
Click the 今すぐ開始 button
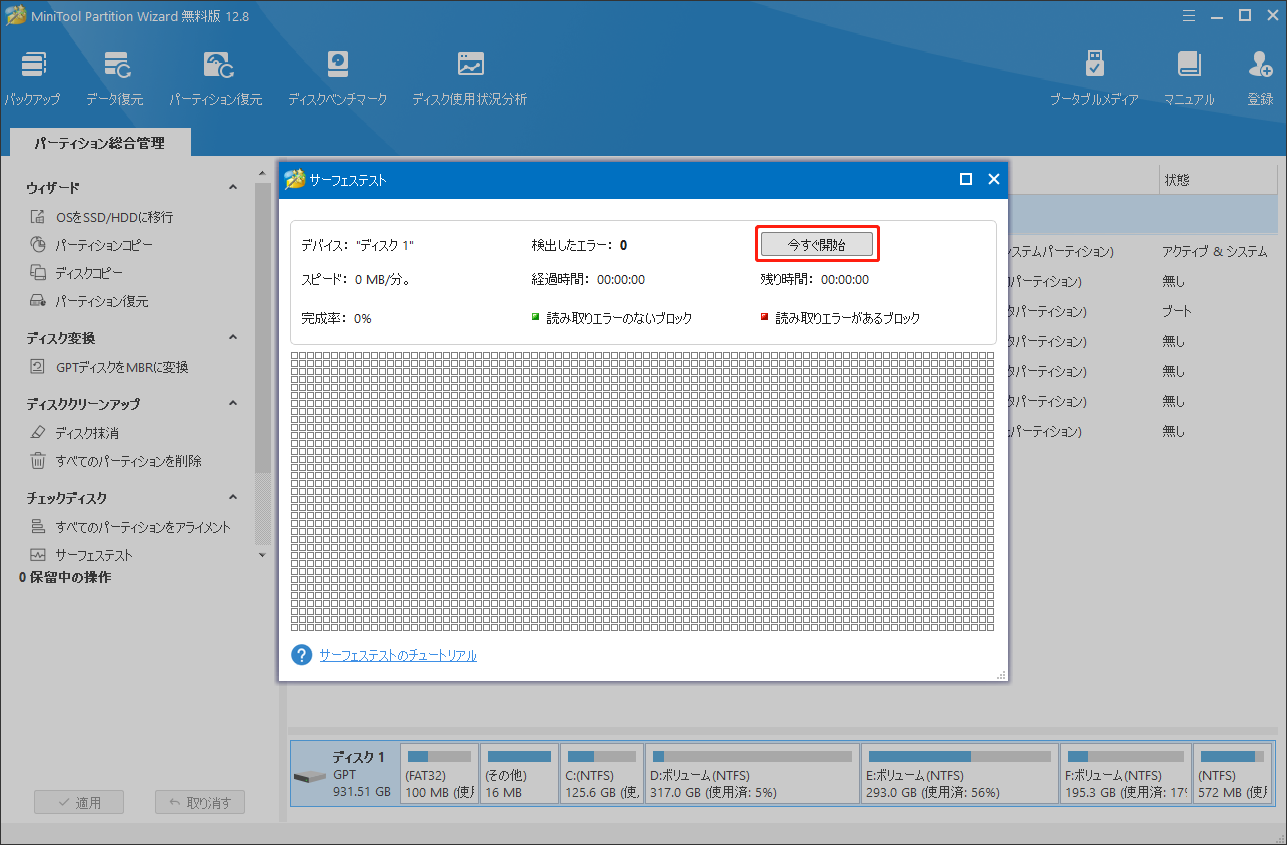pyautogui.click(x=817, y=244)
